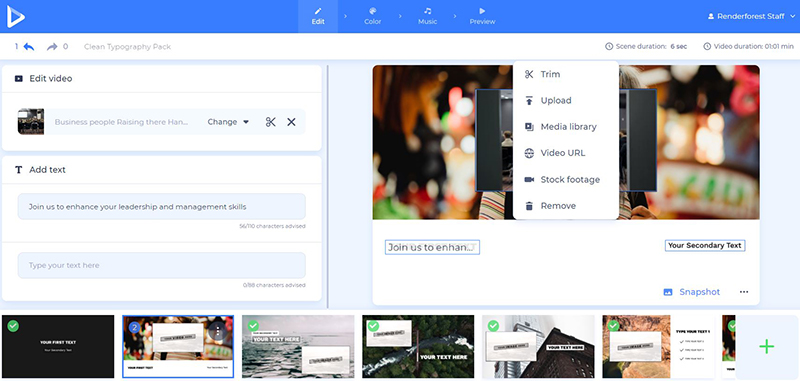This screenshot has width=800, height=381.
Task: Click the Snapshot button
Action: pos(691,292)
